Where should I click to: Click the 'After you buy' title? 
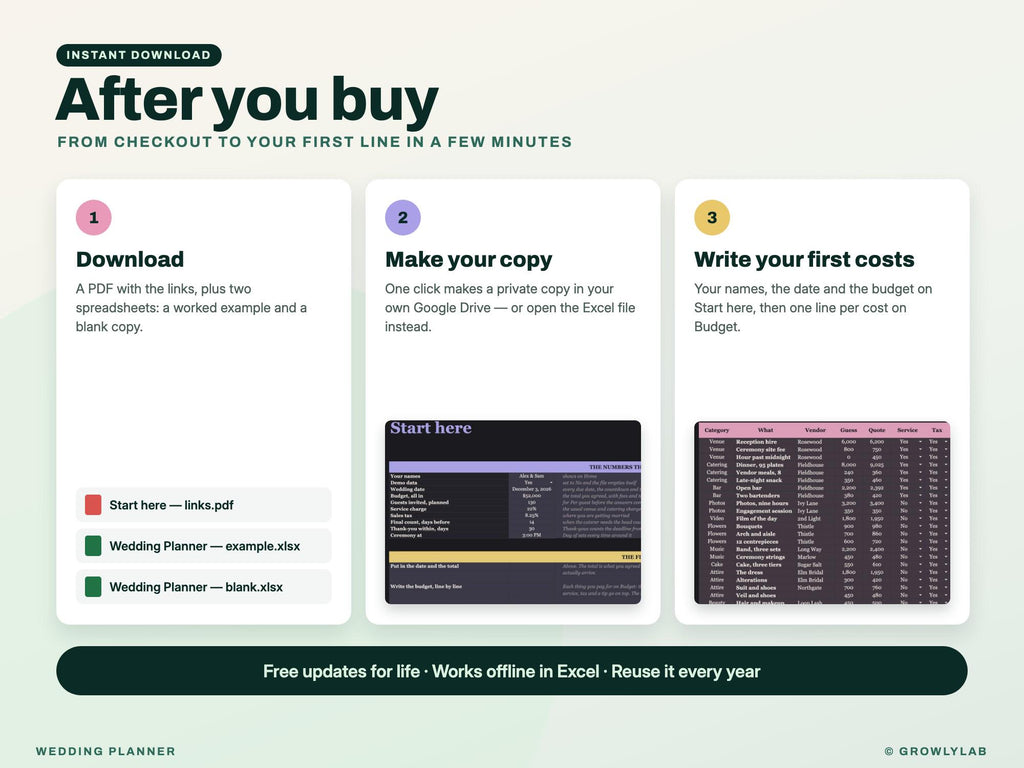click(247, 101)
